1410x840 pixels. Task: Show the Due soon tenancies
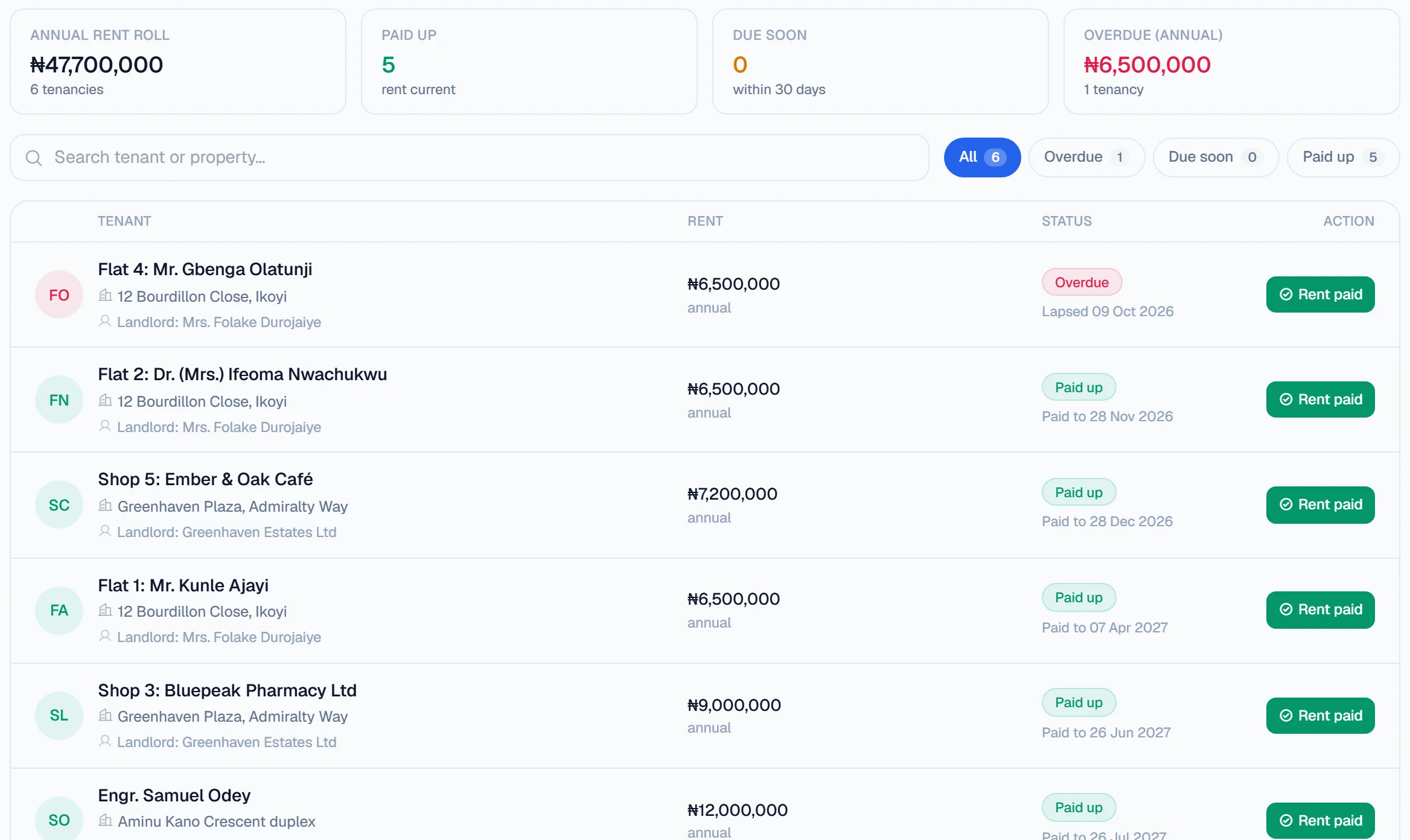click(x=1216, y=157)
